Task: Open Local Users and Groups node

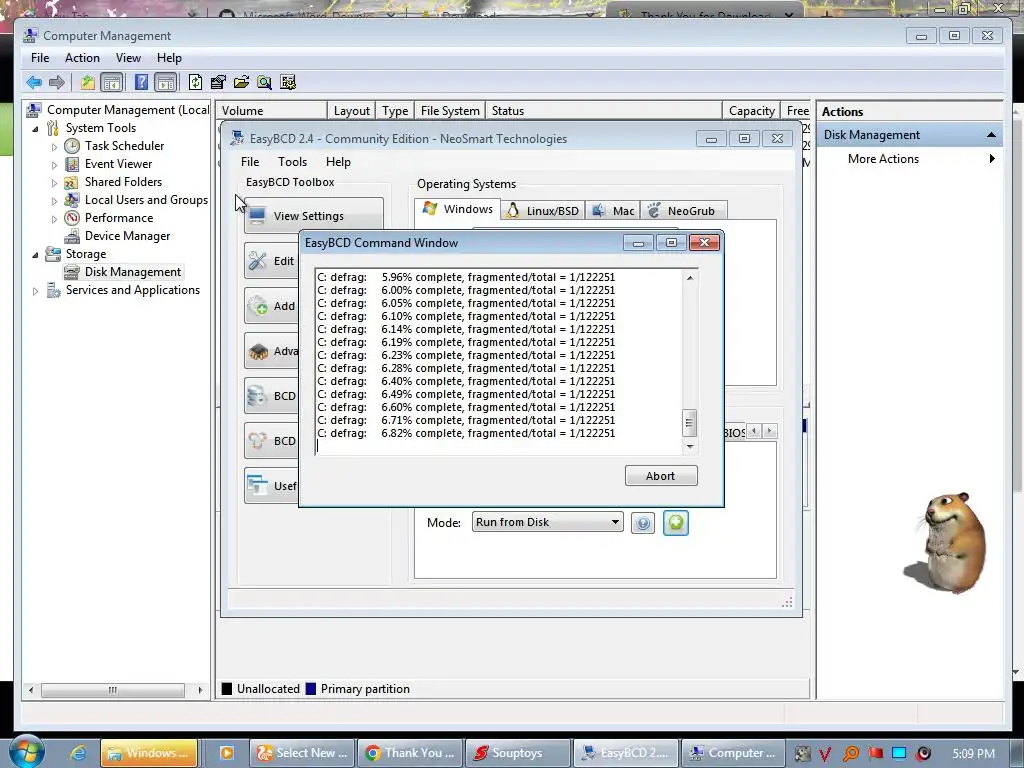Action: coord(146,200)
